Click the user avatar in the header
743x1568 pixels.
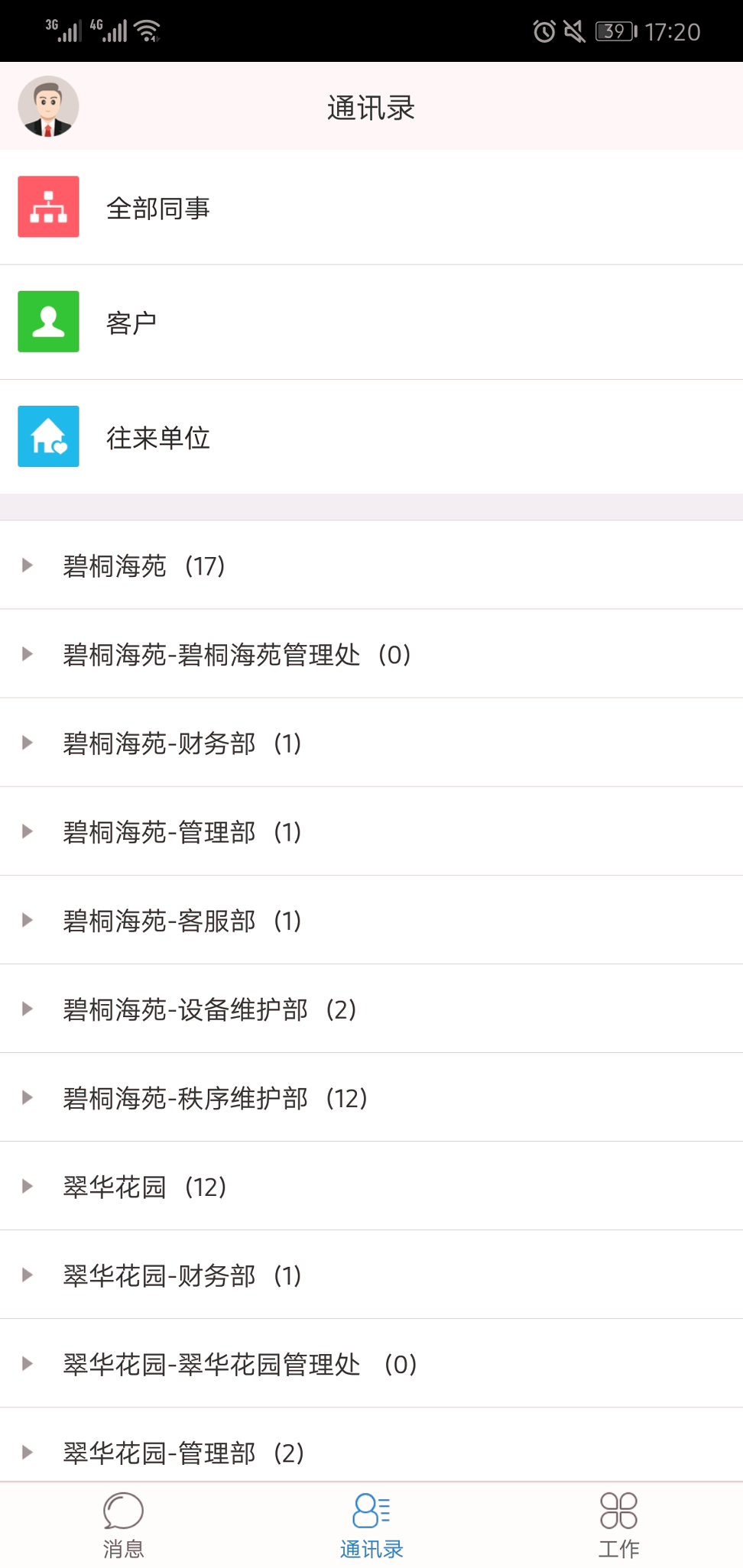pyautogui.click(x=47, y=107)
